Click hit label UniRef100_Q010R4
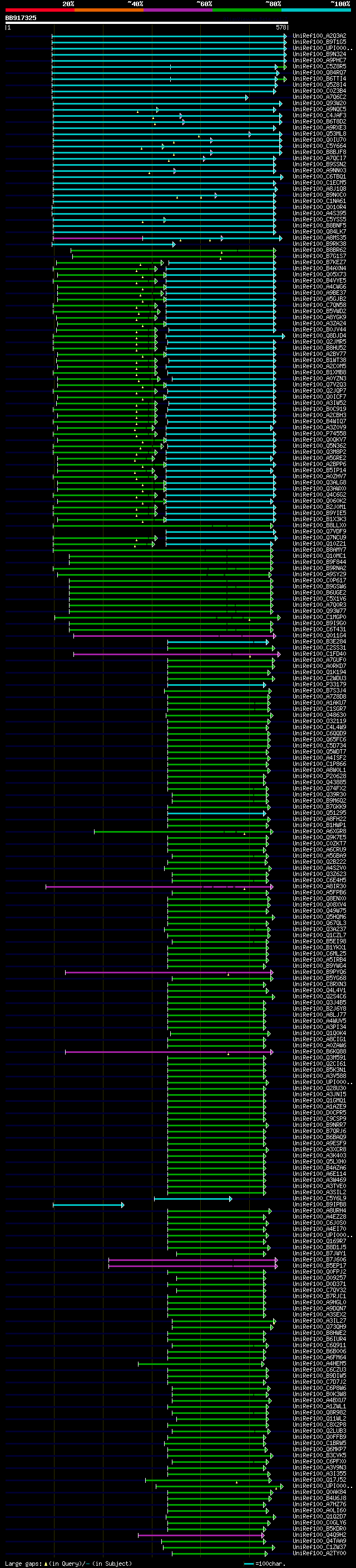The height and width of the screenshot is (1568, 356). click(319, 207)
